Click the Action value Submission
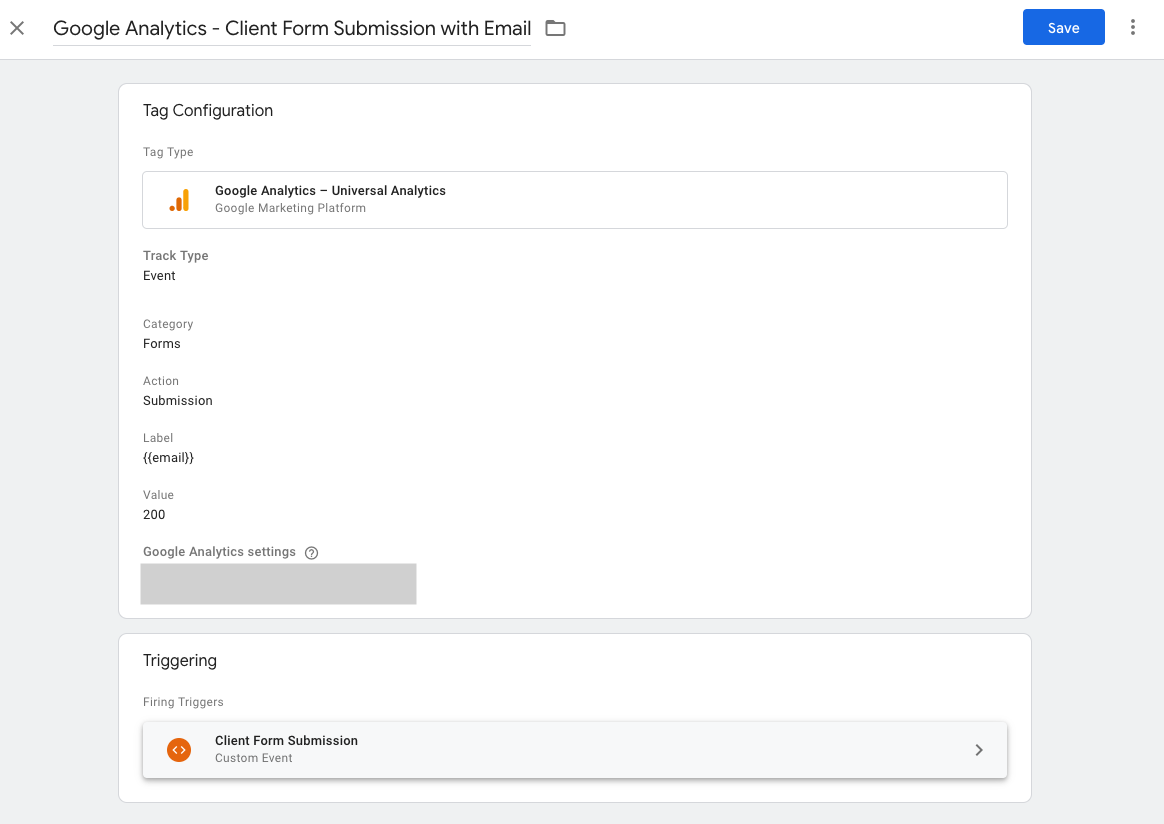1164x824 pixels. [x=178, y=401]
